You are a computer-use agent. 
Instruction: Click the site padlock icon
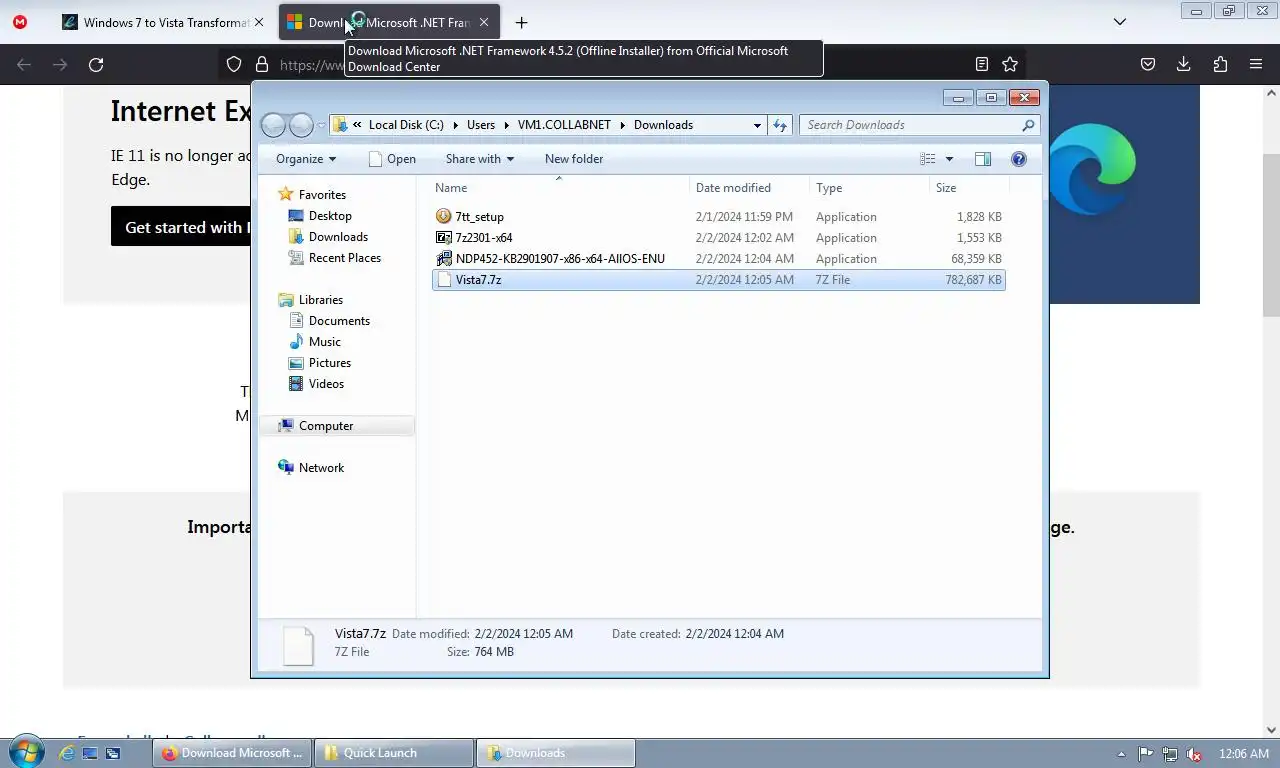click(x=262, y=65)
